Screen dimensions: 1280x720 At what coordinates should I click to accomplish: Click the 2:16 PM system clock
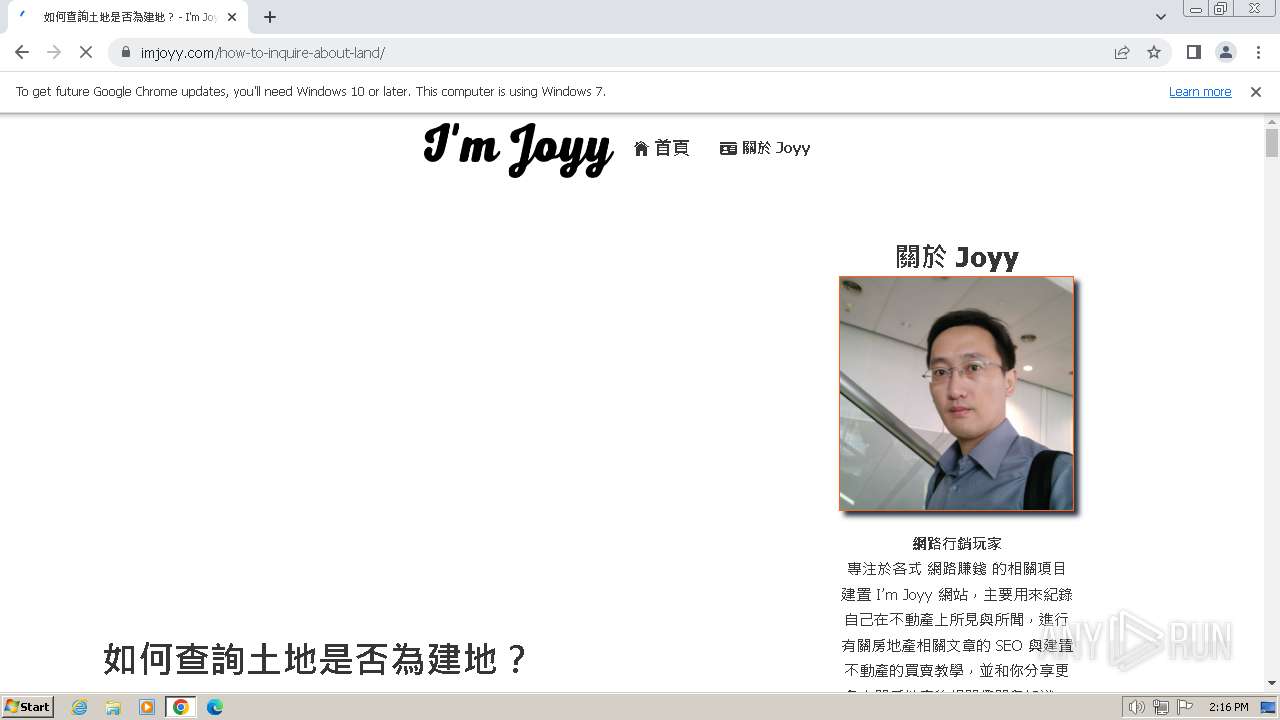[x=1228, y=707]
